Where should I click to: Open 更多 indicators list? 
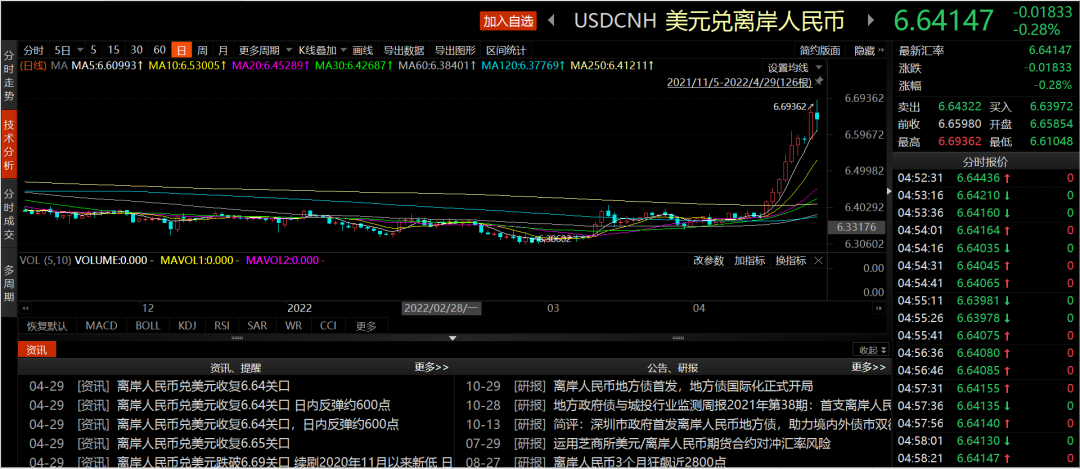[366, 326]
